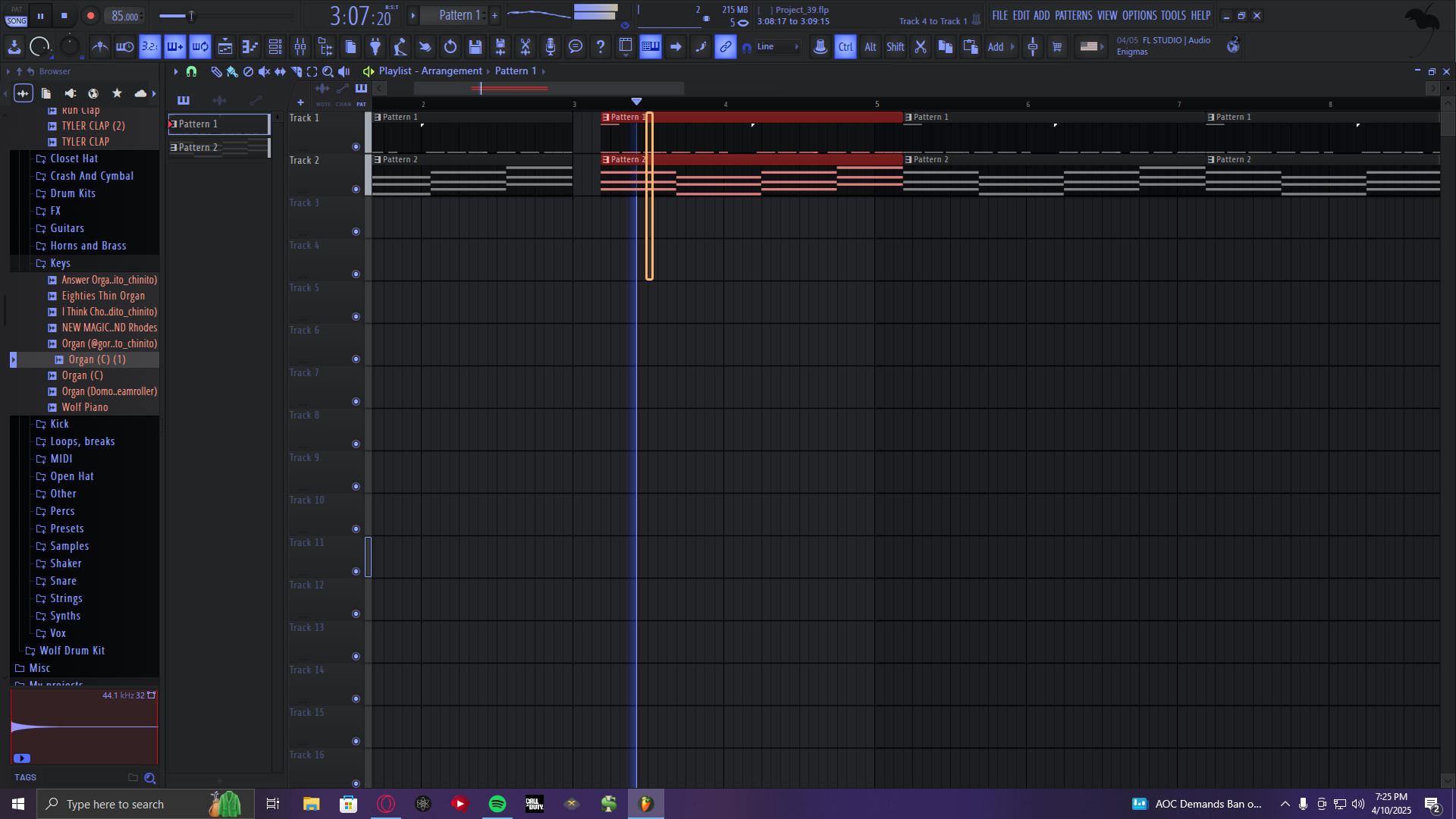Open the PATTERNS menu
This screenshot has width=1456, height=819.
point(1073,15)
